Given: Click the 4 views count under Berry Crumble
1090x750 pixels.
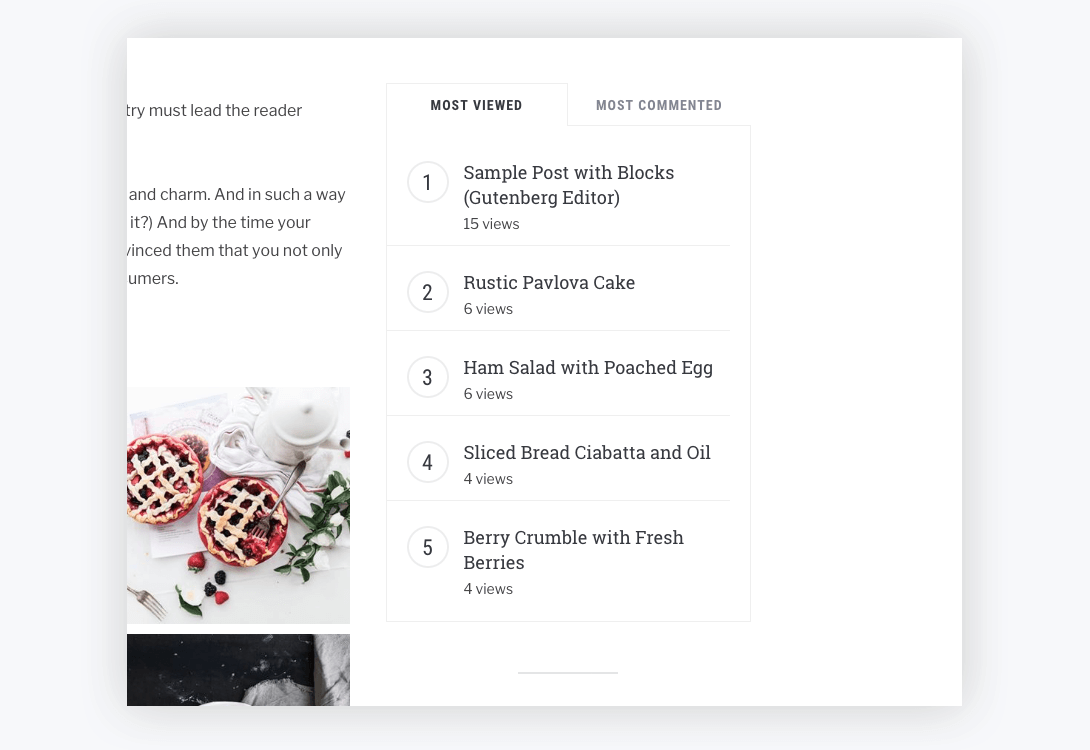Looking at the screenshot, I should pos(488,588).
